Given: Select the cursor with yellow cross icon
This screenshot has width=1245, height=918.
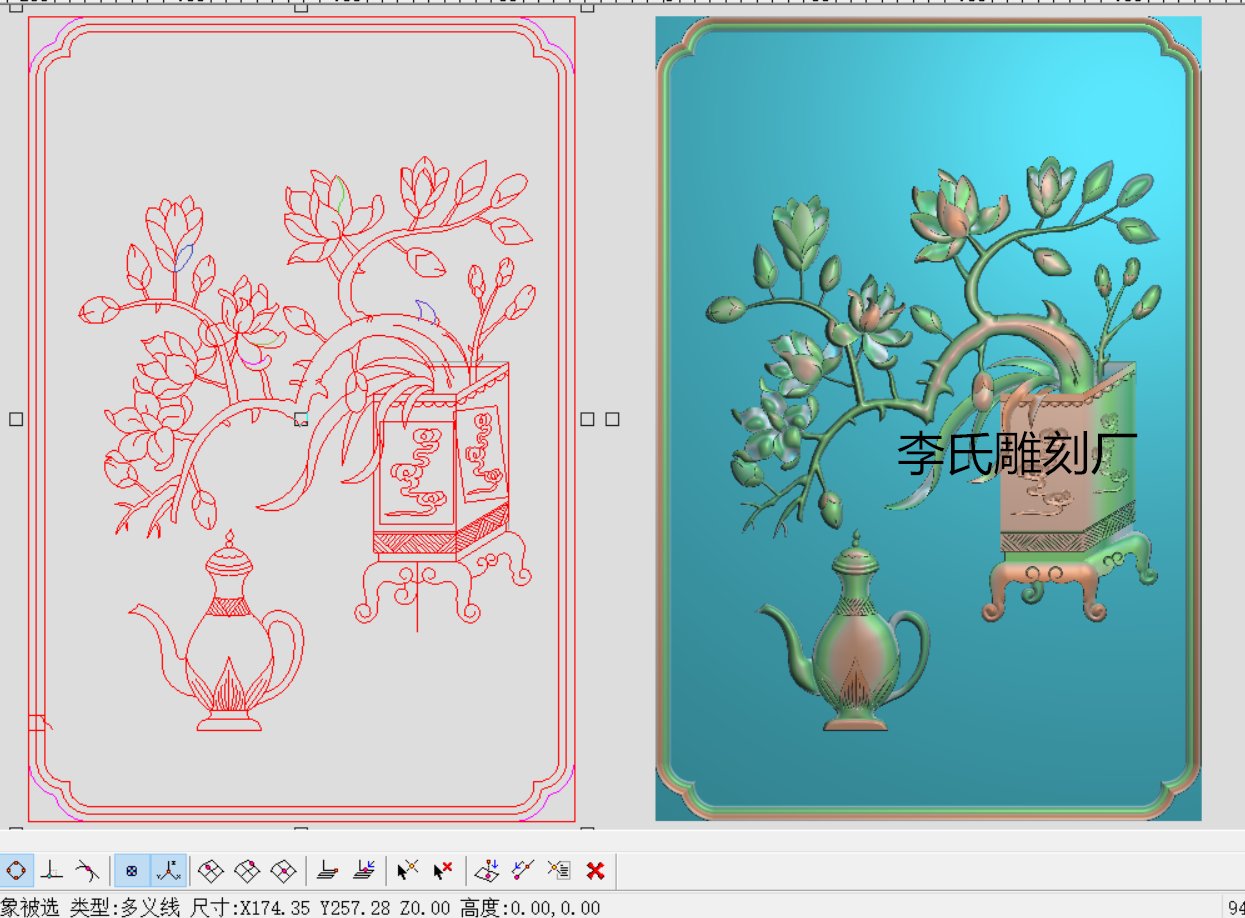Looking at the screenshot, I should [406, 870].
